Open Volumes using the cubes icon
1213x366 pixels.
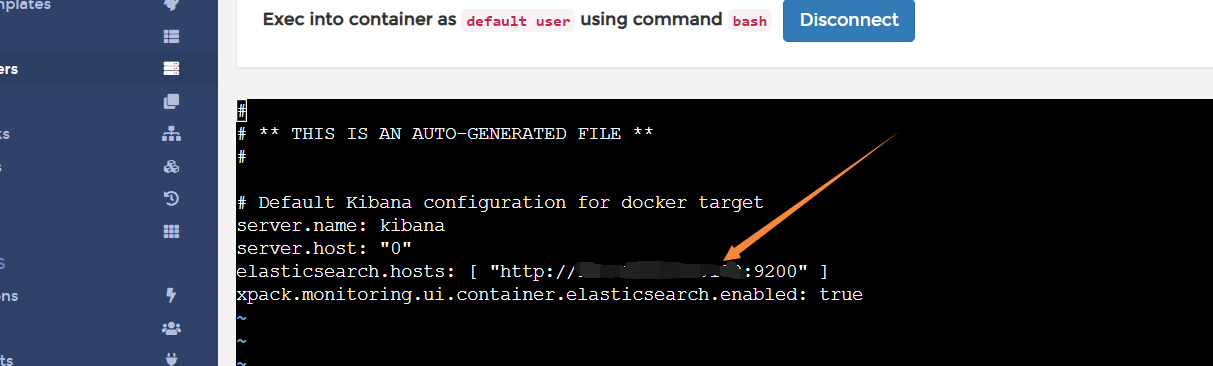[x=171, y=166]
